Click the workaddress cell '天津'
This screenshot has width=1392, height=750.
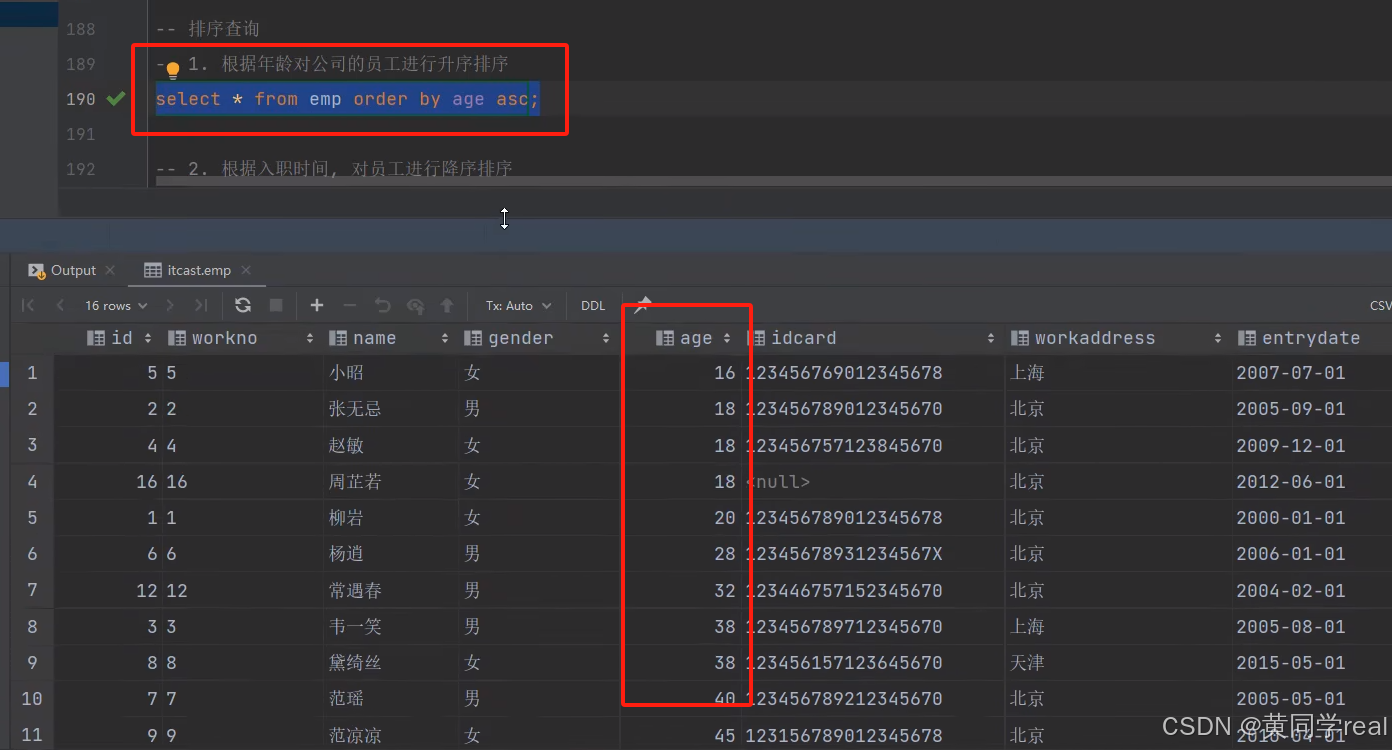pos(1027,663)
